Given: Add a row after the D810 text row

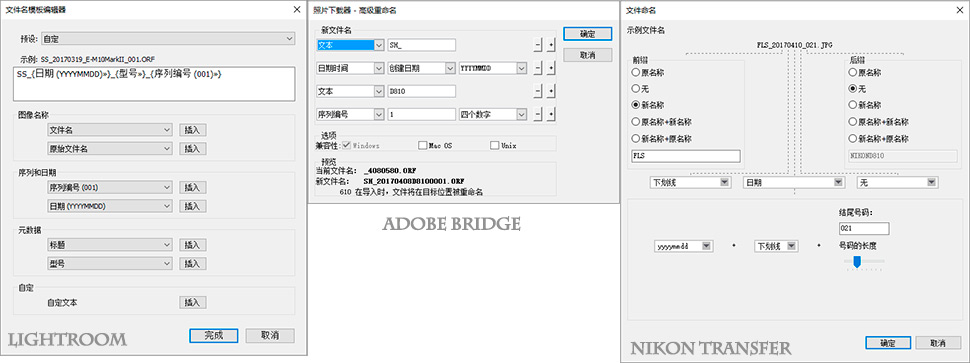Looking at the screenshot, I should [x=551, y=91].
